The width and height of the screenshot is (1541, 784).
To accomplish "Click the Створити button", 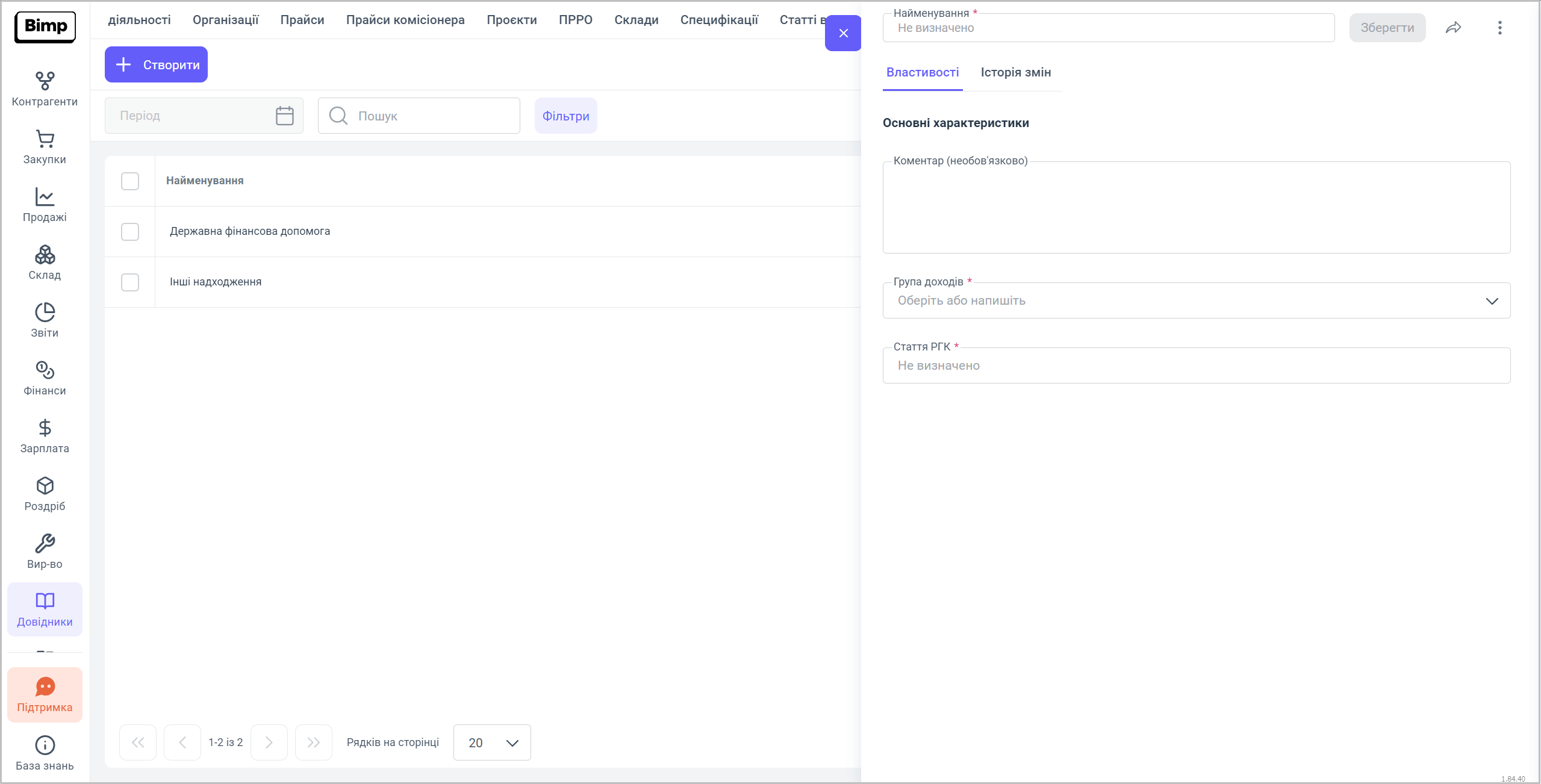I will [157, 64].
